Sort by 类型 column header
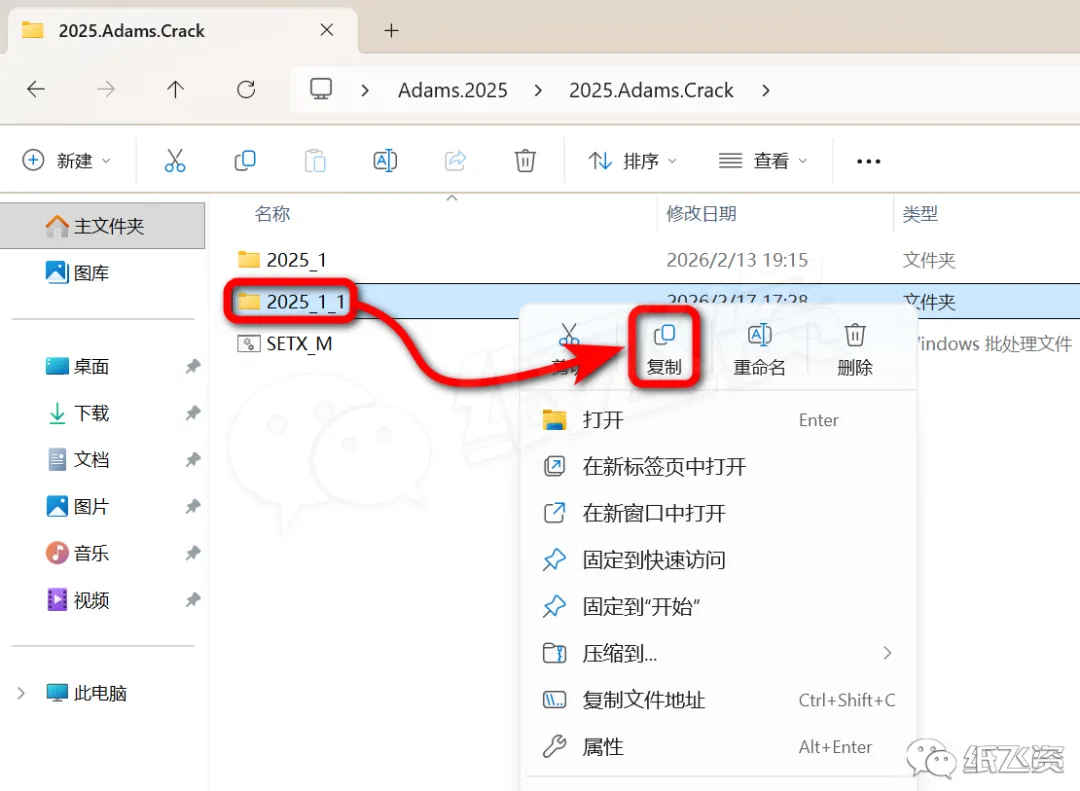Viewport: 1080px width, 791px height. pos(920,214)
